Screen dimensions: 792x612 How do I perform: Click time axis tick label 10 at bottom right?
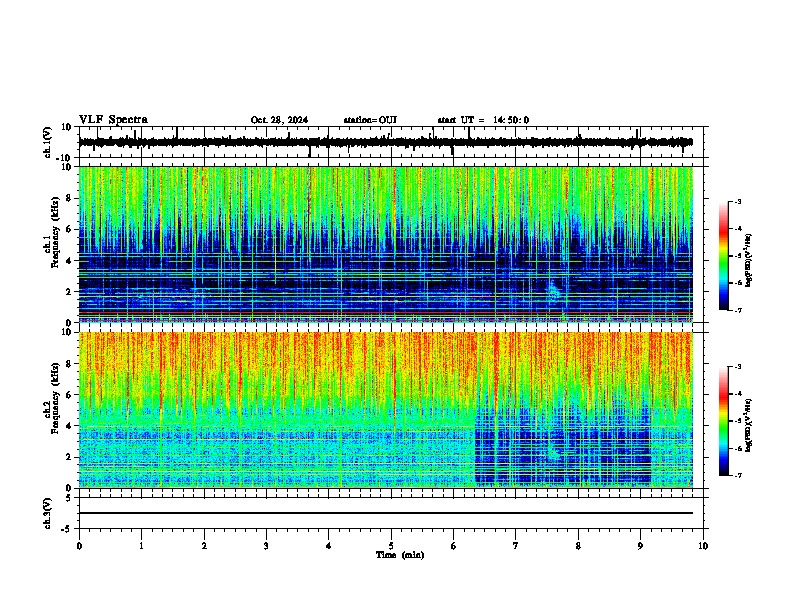[703, 546]
